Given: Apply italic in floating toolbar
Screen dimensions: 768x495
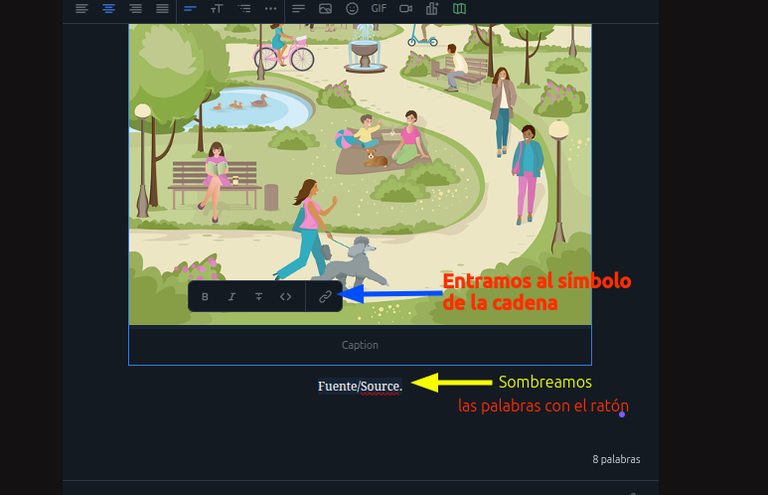Looking at the screenshot, I should (232, 296).
